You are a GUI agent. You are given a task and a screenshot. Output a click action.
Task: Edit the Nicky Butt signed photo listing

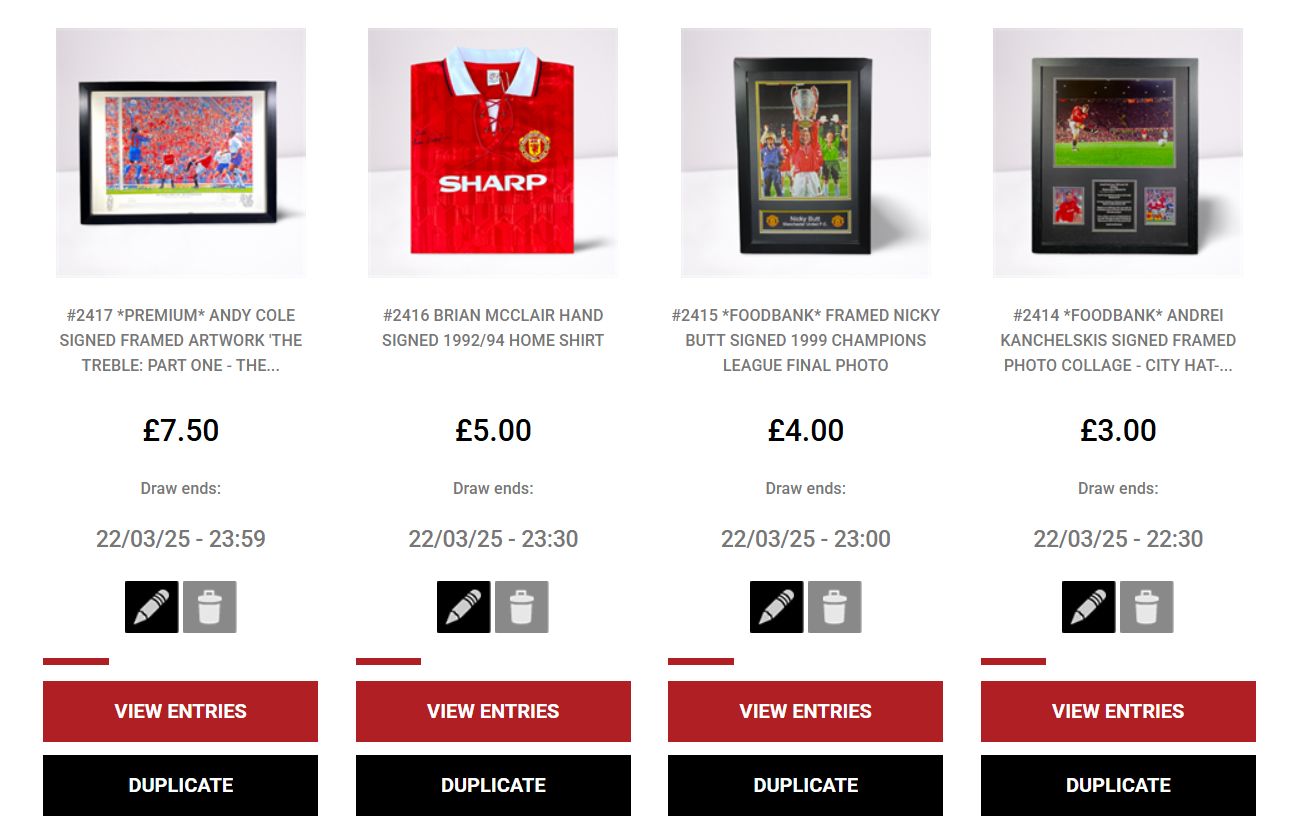[x=777, y=607]
